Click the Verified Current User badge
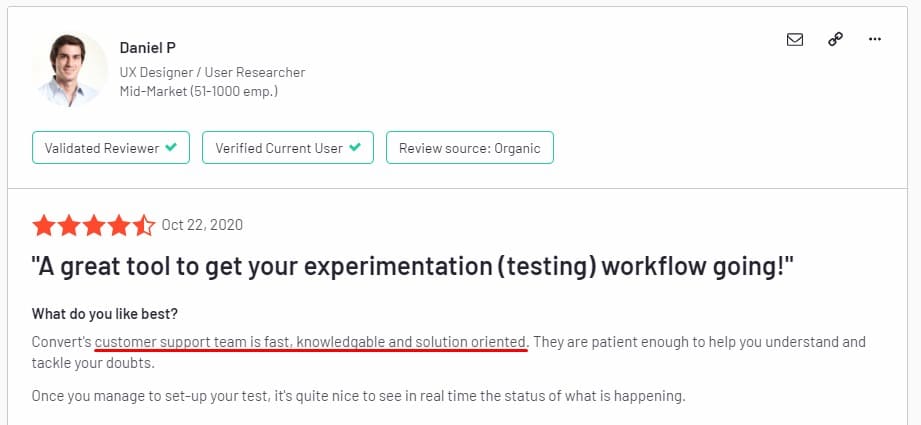The height and width of the screenshot is (425, 921). coord(288,148)
